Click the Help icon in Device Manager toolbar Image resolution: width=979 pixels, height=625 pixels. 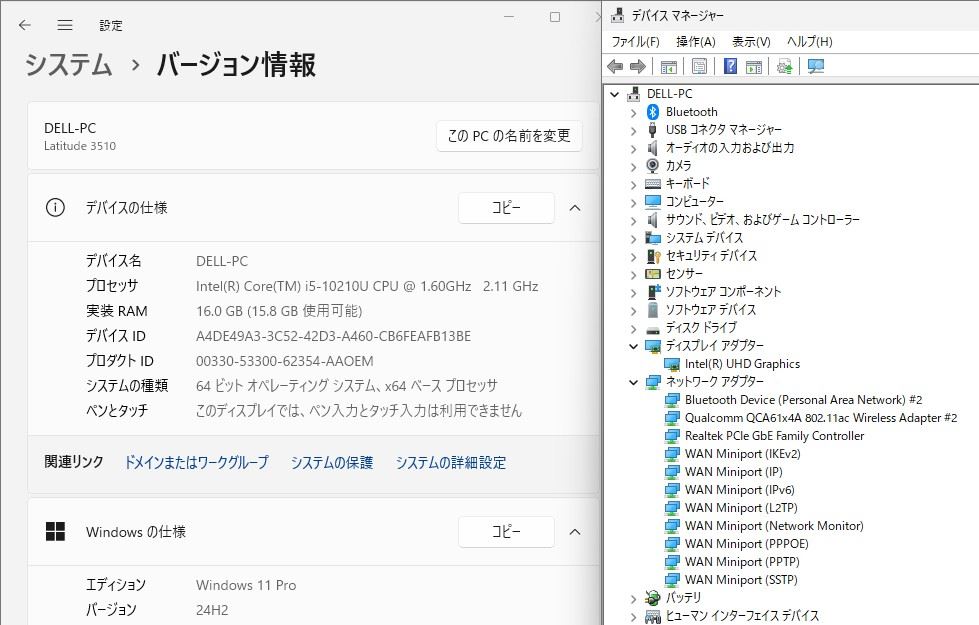[x=730, y=67]
